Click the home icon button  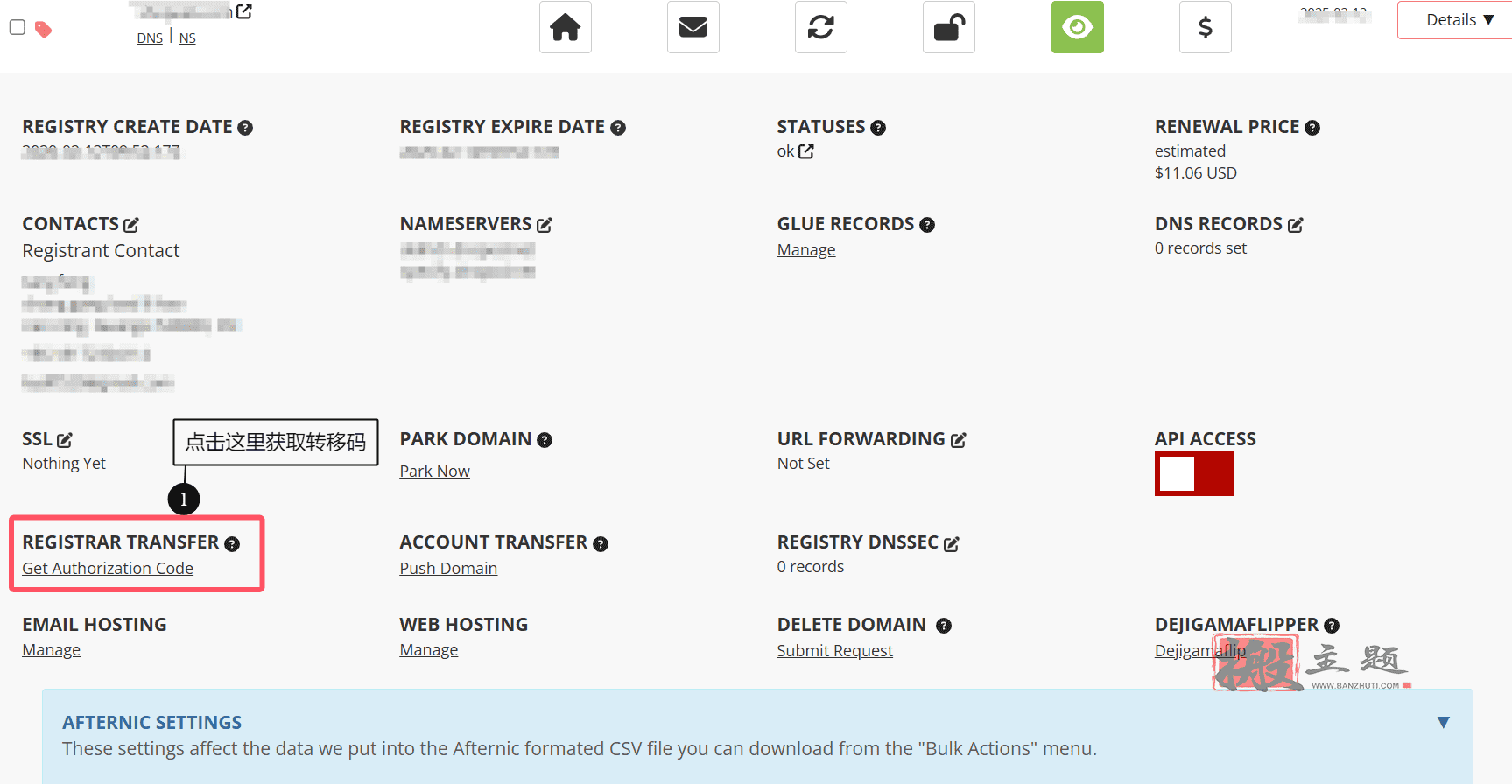[566, 27]
